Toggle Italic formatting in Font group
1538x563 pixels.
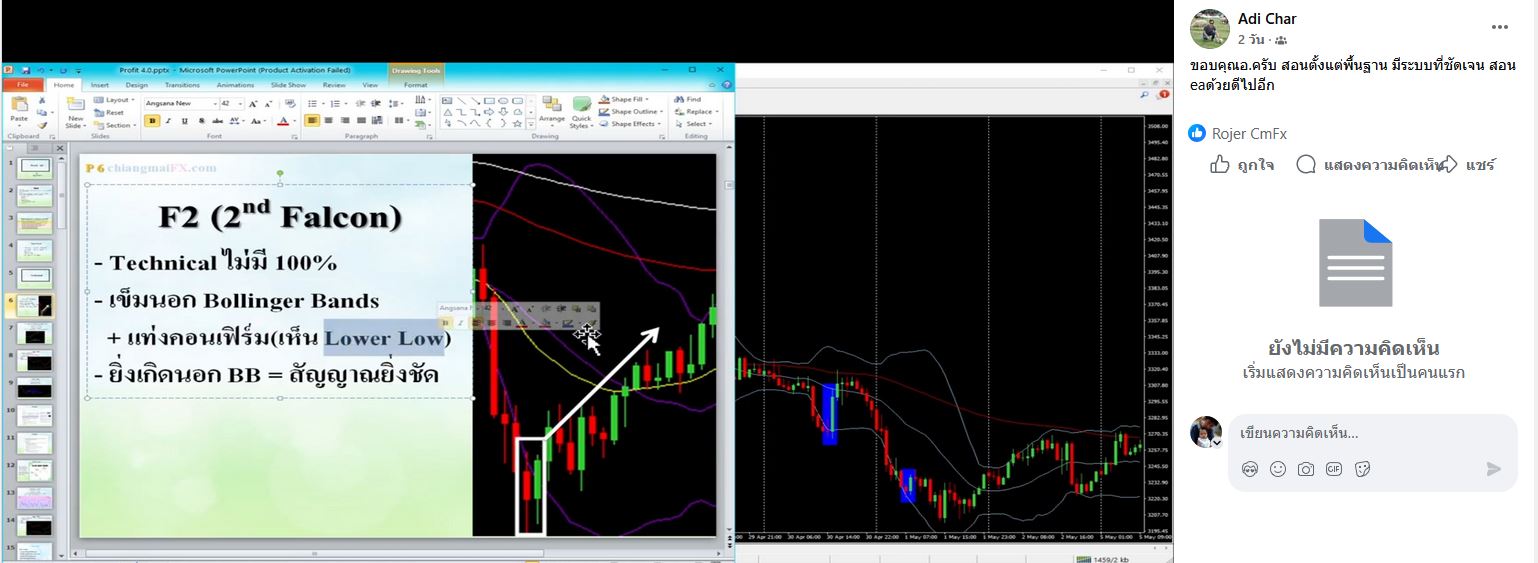tap(169, 121)
